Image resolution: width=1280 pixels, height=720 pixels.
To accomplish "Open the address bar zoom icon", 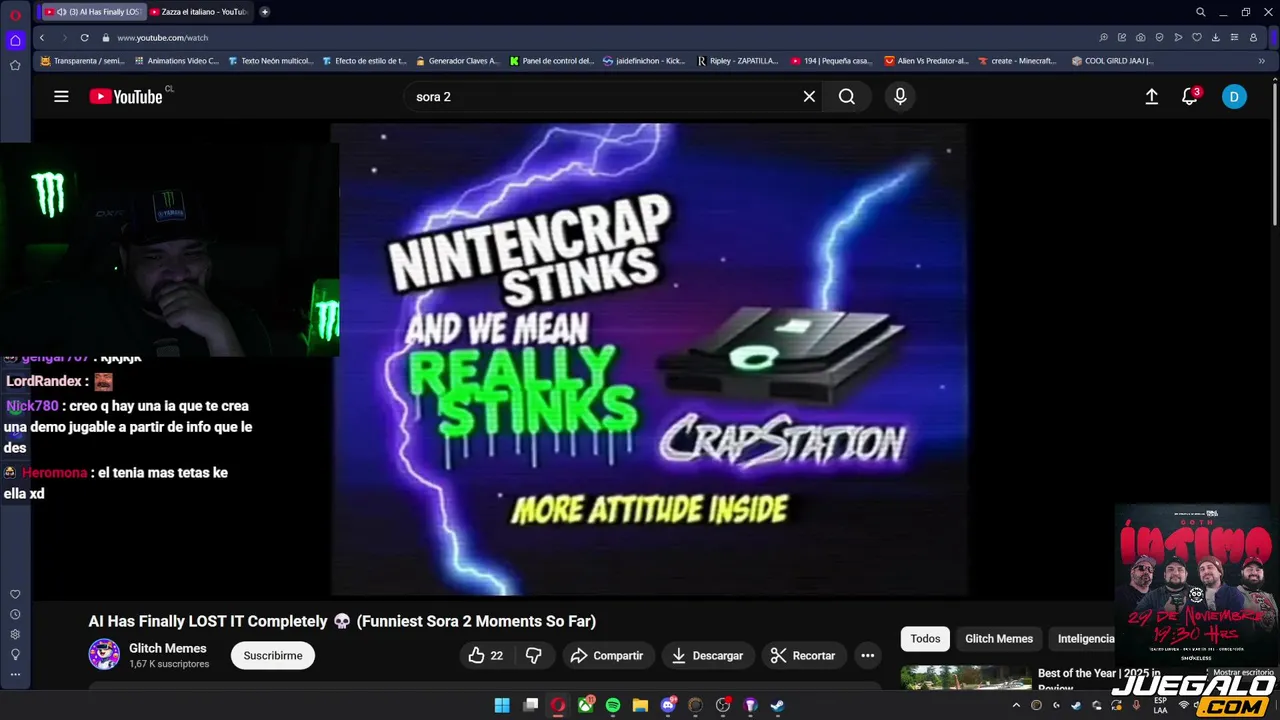I will click(x=1103, y=37).
